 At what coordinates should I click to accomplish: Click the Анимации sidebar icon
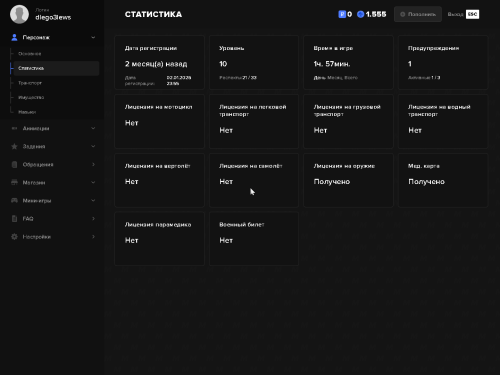(x=14, y=128)
